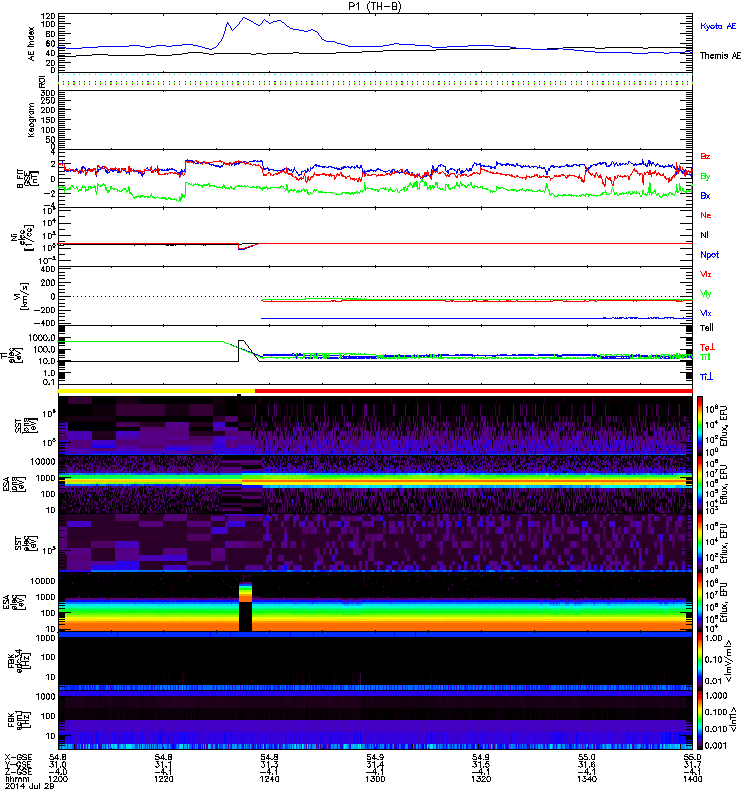Click the red "Bz" legend label
This screenshot has height=800, width=750.
[x=705, y=156]
